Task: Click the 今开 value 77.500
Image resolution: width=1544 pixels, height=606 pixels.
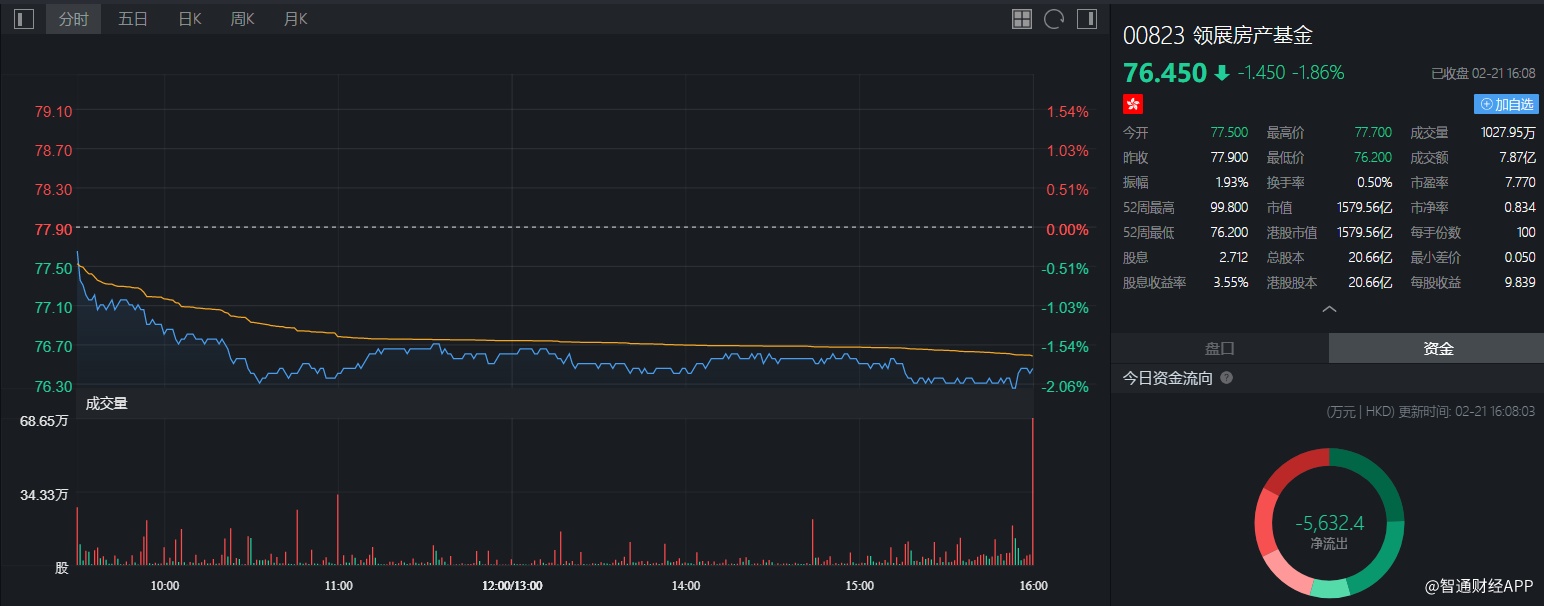Action: pyautogui.click(x=1229, y=133)
